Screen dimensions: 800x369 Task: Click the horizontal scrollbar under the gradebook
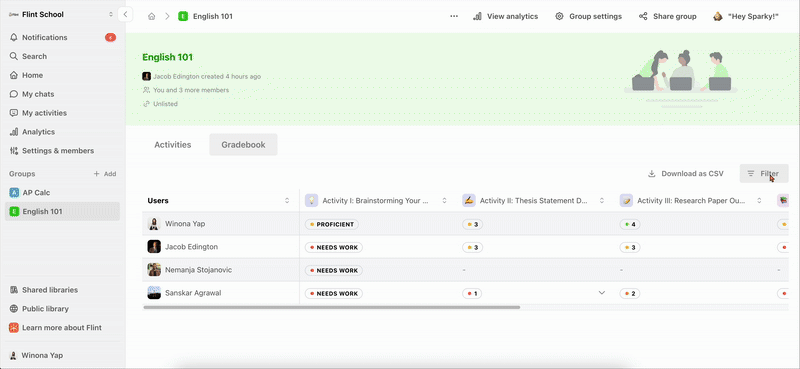[x=332, y=307]
